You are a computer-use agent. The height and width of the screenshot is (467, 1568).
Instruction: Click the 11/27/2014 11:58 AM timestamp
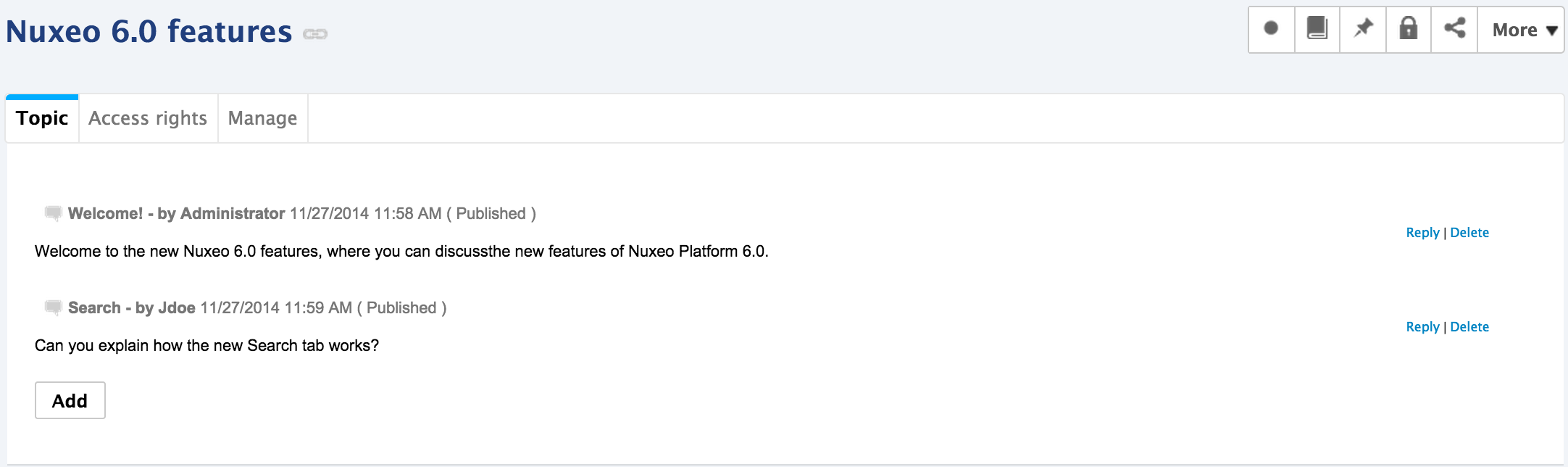point(365,214)
